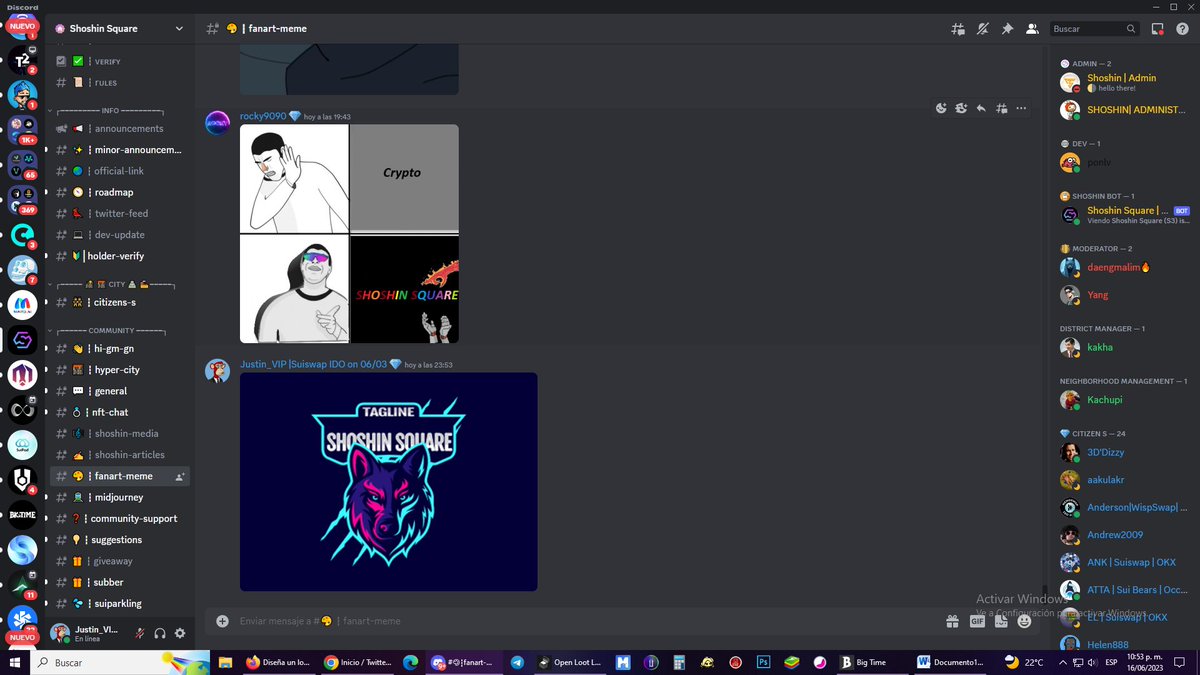Send a gift via gift icon

[x=953, y=621]
